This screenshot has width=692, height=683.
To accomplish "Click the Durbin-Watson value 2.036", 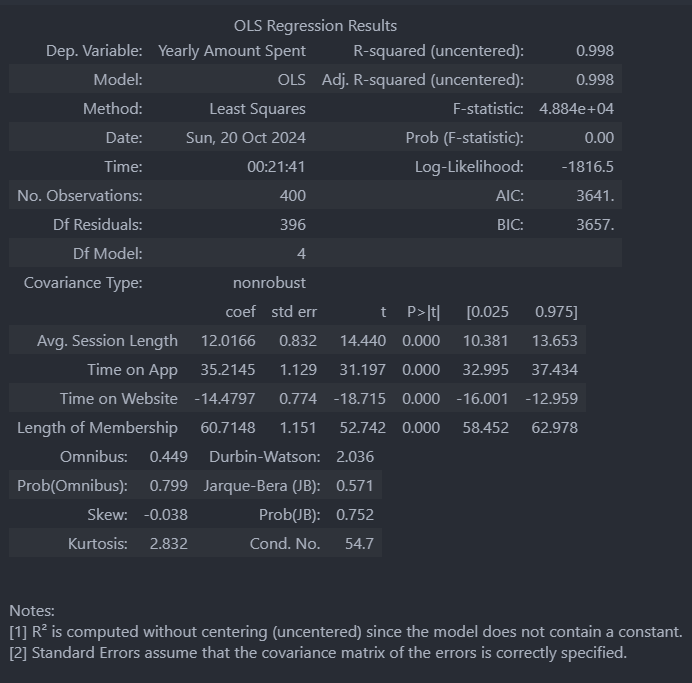I will pos(355,457).
